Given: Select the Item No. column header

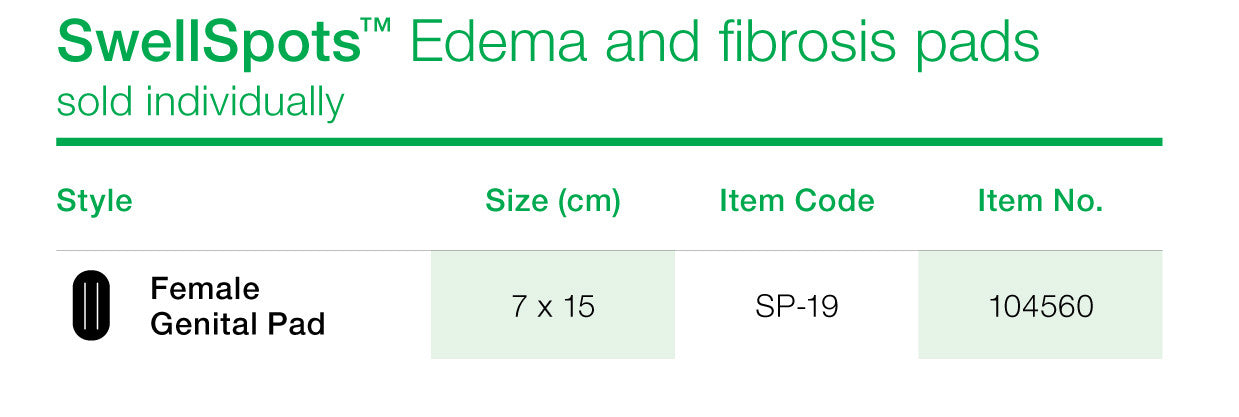Looking at the screenshot, I should (x=1040, y=201).
